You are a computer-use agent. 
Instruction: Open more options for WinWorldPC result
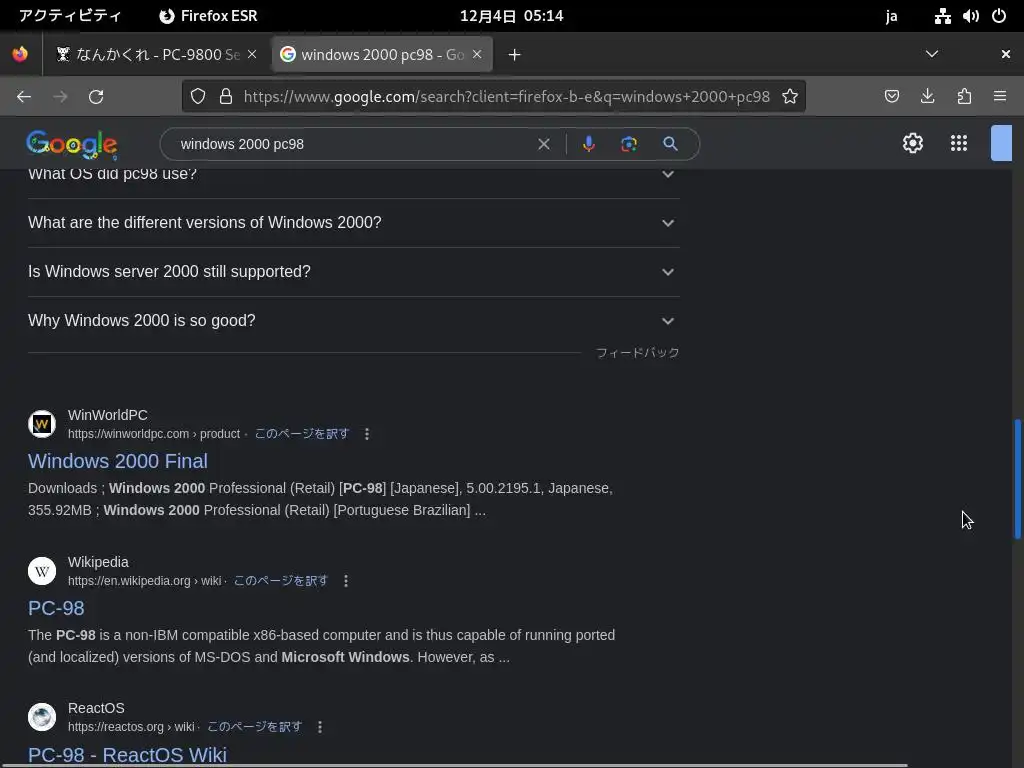(367, 434)
